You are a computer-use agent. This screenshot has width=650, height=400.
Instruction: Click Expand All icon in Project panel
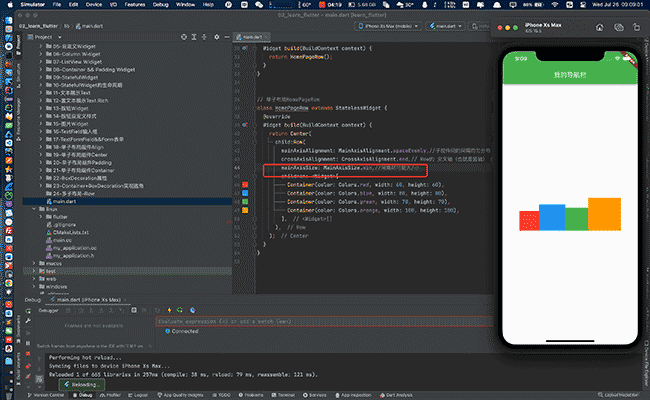click(x=194, y=37)
